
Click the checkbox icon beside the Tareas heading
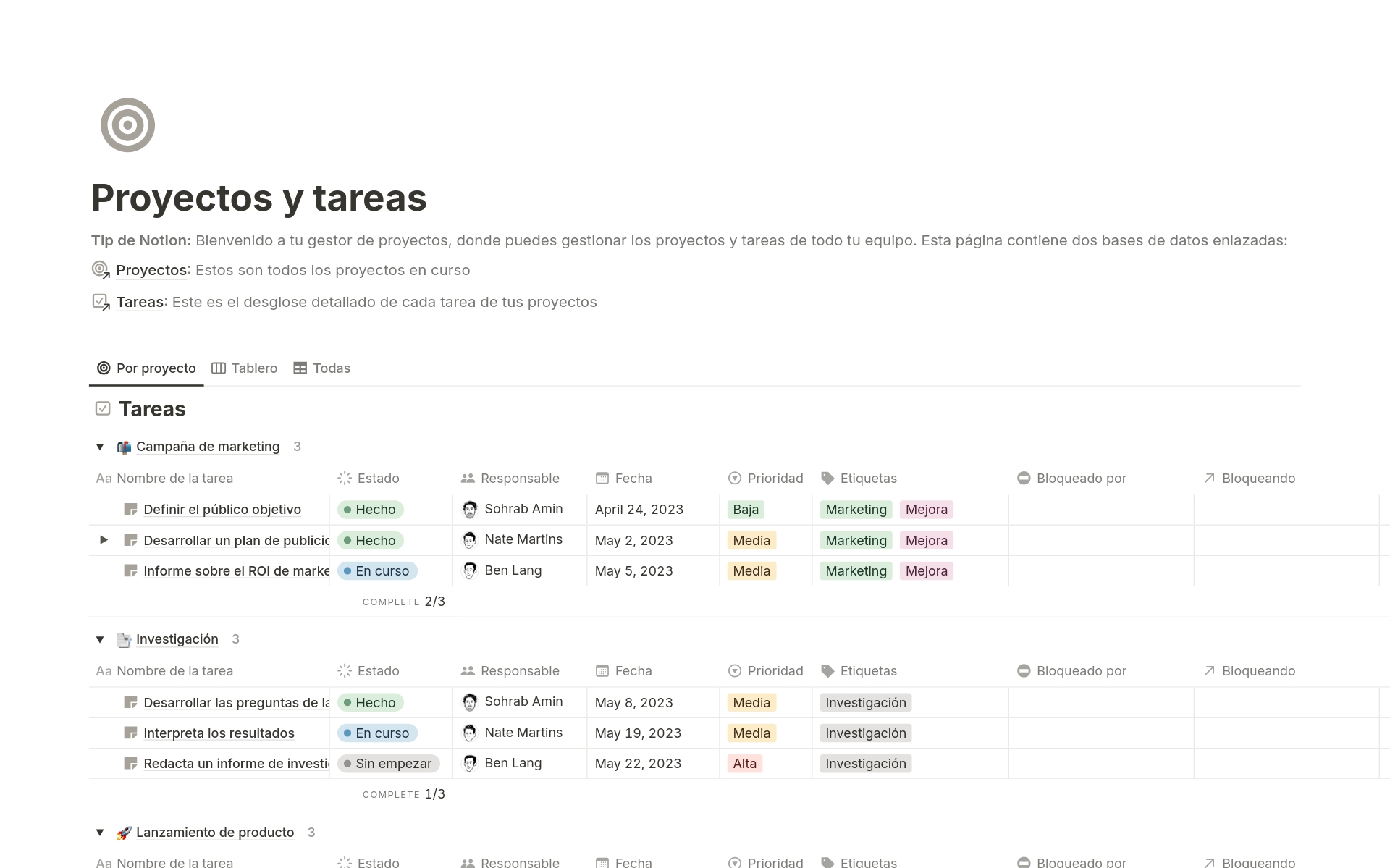point(103,408)
